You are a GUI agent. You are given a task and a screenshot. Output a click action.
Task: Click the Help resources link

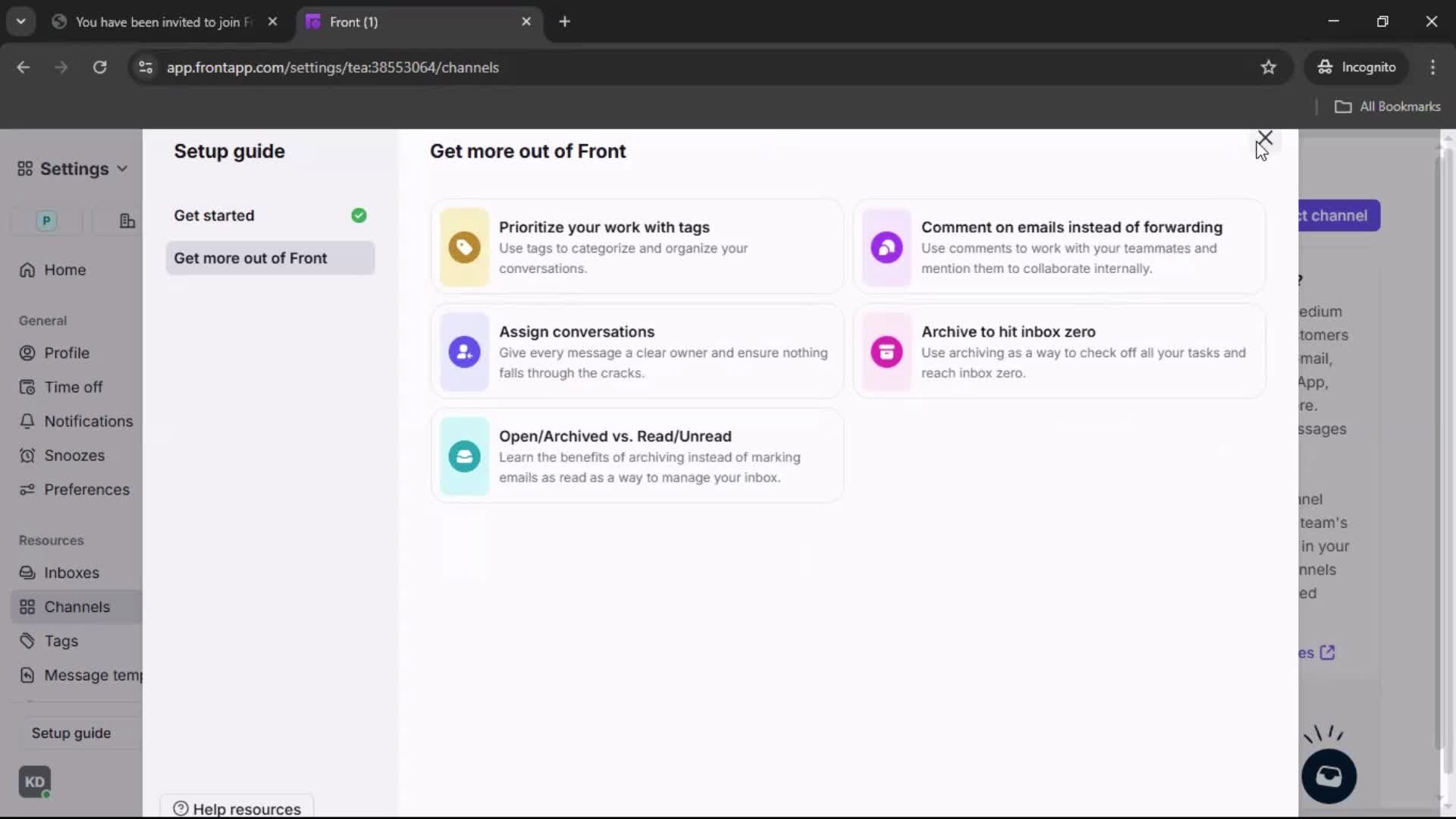pos(236,808)
